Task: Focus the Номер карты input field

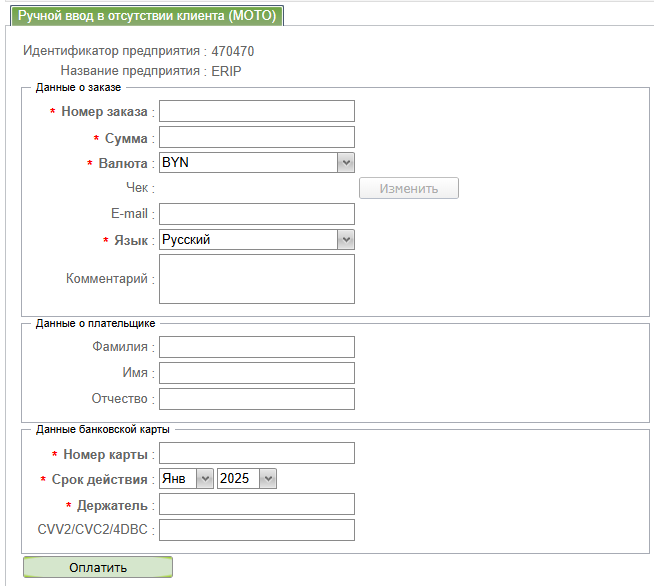Action: pyautogui.click(x=257, y=454)
